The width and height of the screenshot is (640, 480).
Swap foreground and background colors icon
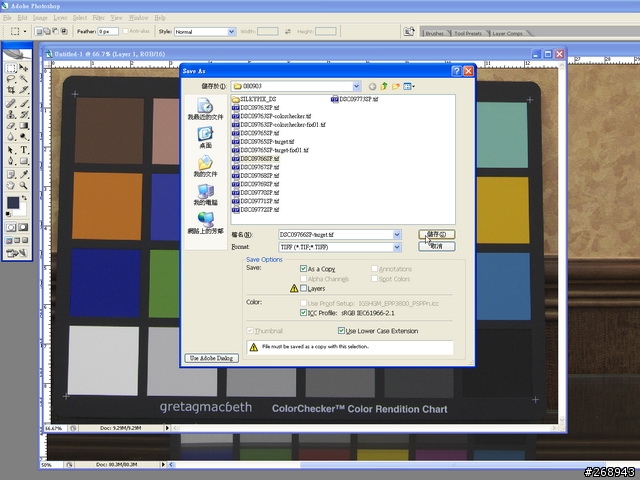24,198
